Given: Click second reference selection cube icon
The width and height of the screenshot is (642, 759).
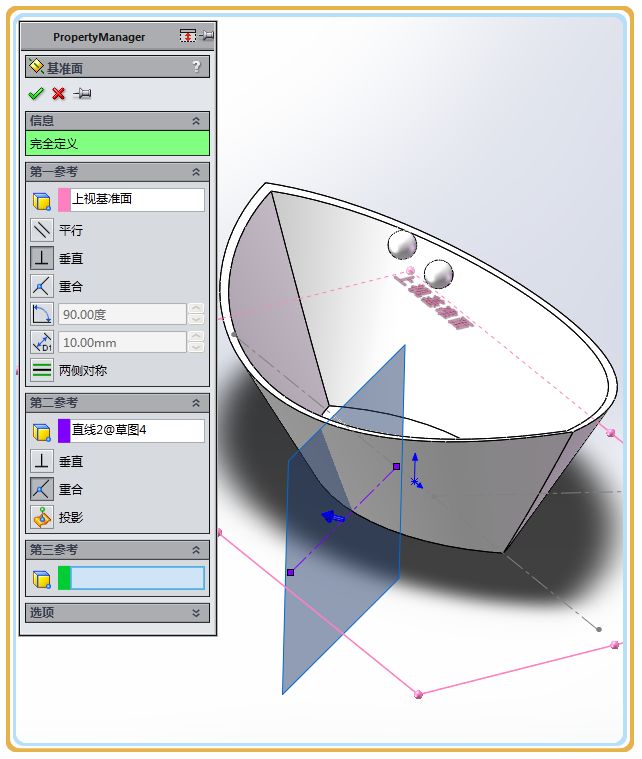Looking at the screenshot, I should click(x=42, y=431).
